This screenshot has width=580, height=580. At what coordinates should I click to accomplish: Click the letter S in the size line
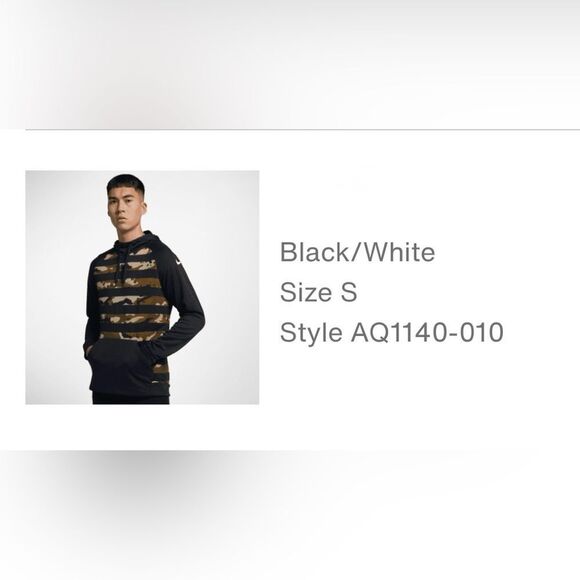(349, 292)
